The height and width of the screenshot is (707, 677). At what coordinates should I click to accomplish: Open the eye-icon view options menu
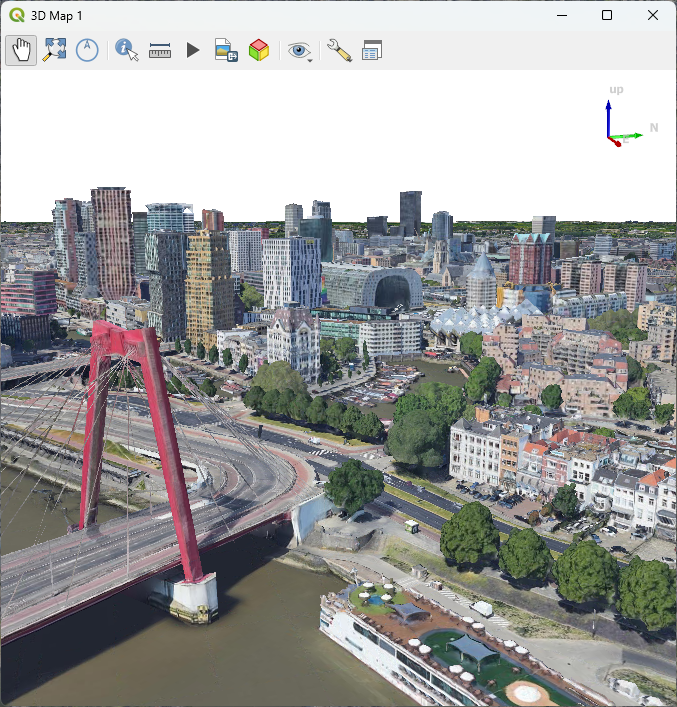[299, 50]
